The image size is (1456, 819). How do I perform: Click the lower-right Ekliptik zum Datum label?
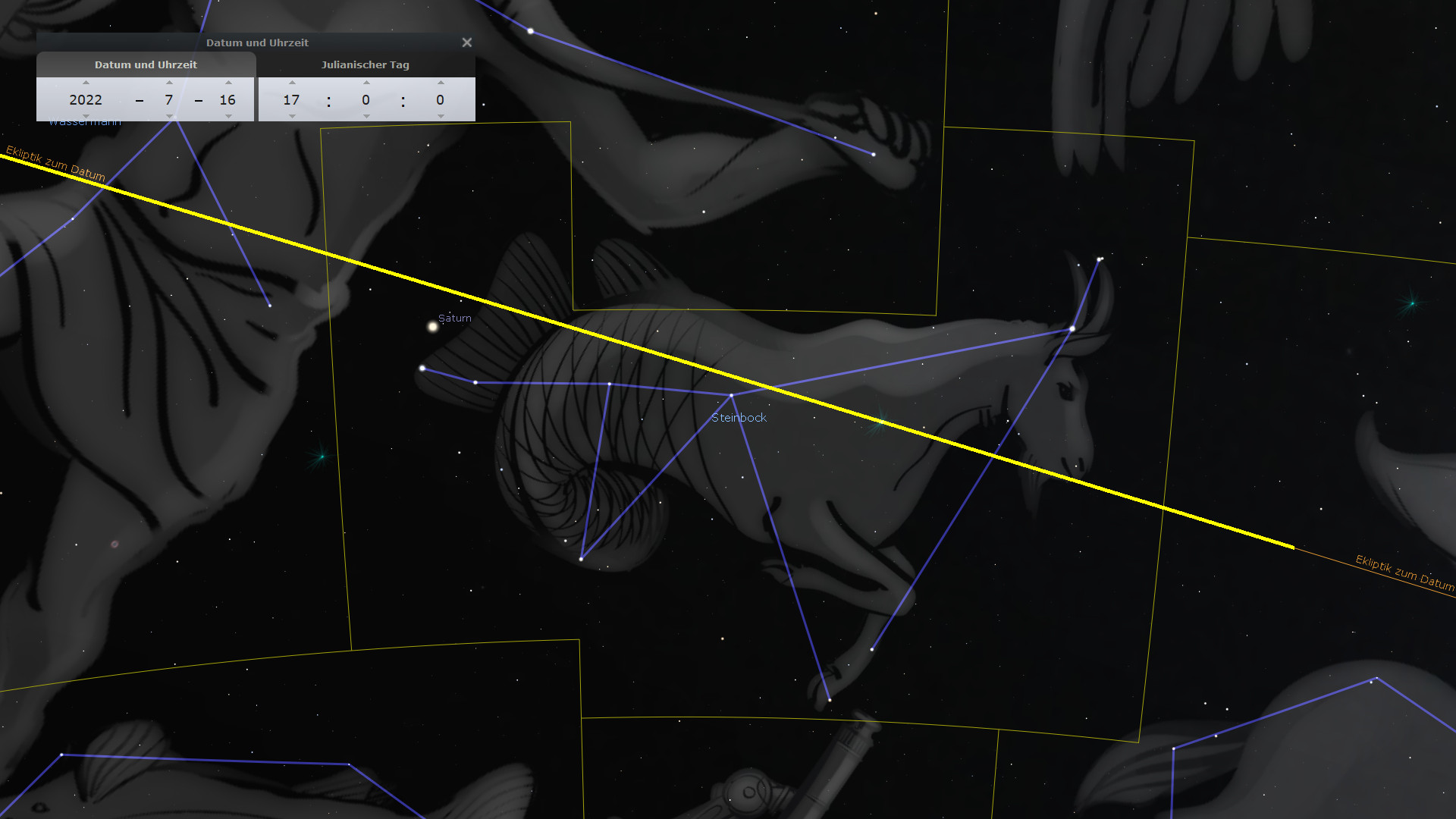coord(1405,573)
